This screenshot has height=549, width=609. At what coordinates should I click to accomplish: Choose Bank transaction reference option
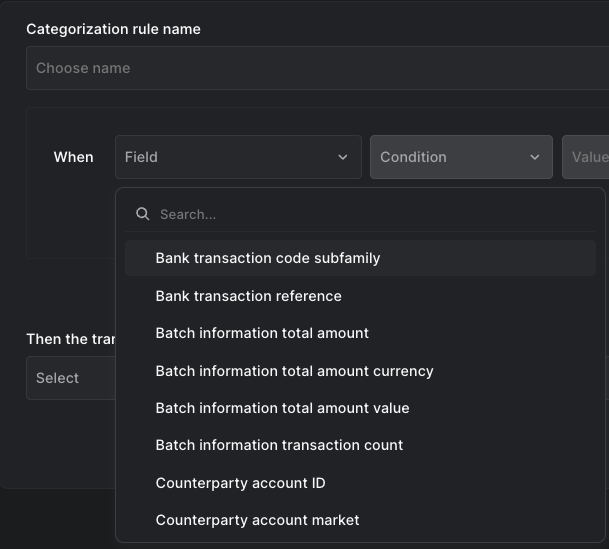coord(248,296)
